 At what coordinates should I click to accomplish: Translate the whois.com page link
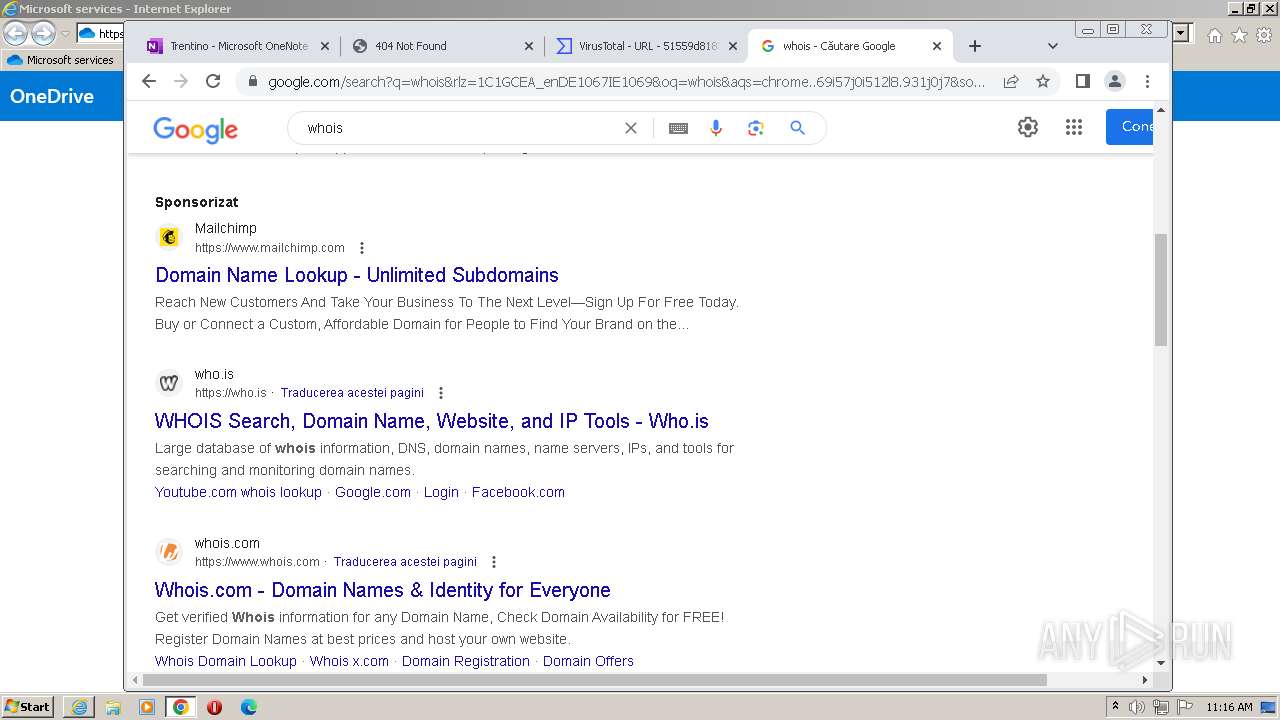coord(405,562)
